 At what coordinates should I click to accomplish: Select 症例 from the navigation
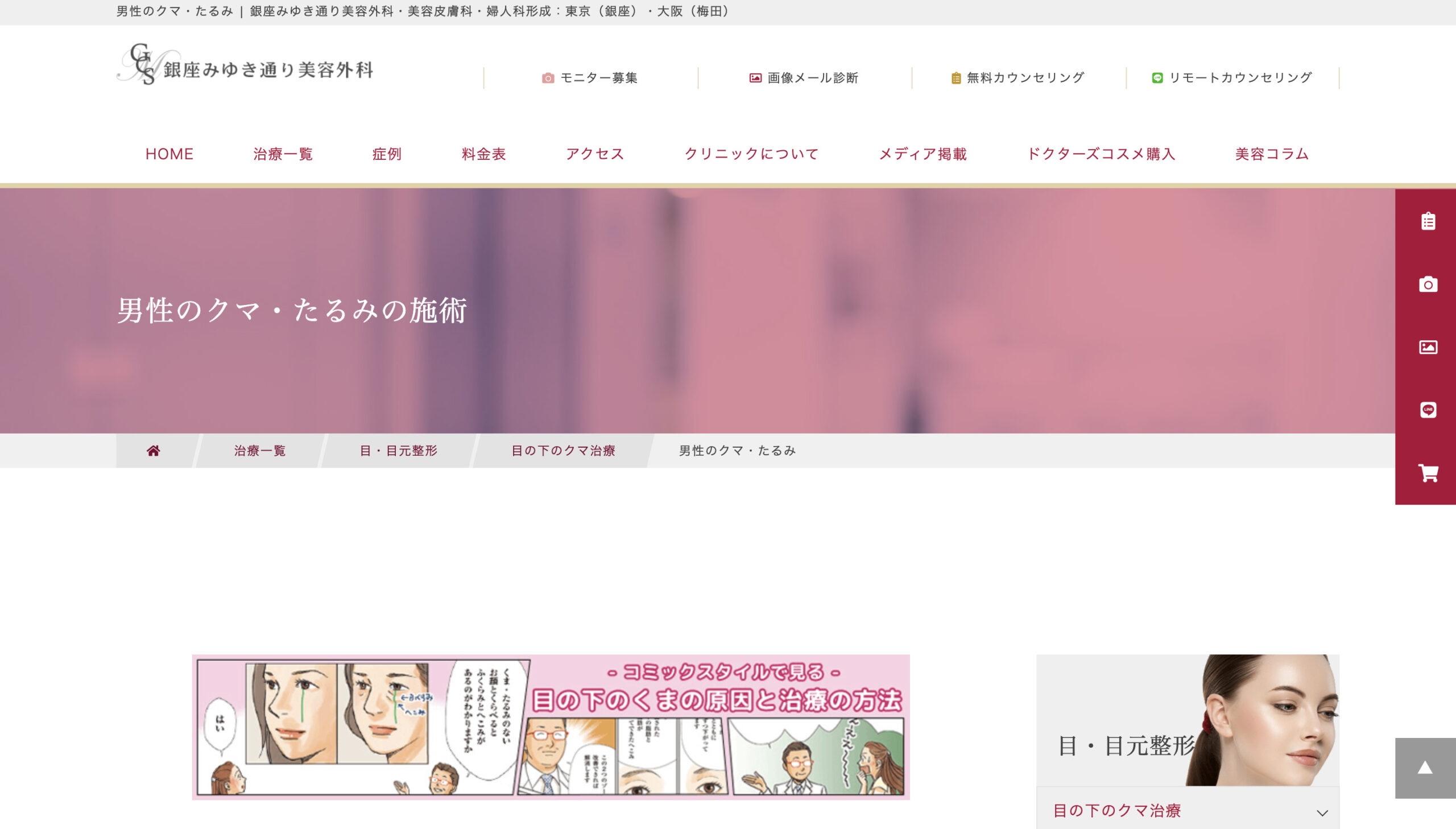click(x=387, y=153)
